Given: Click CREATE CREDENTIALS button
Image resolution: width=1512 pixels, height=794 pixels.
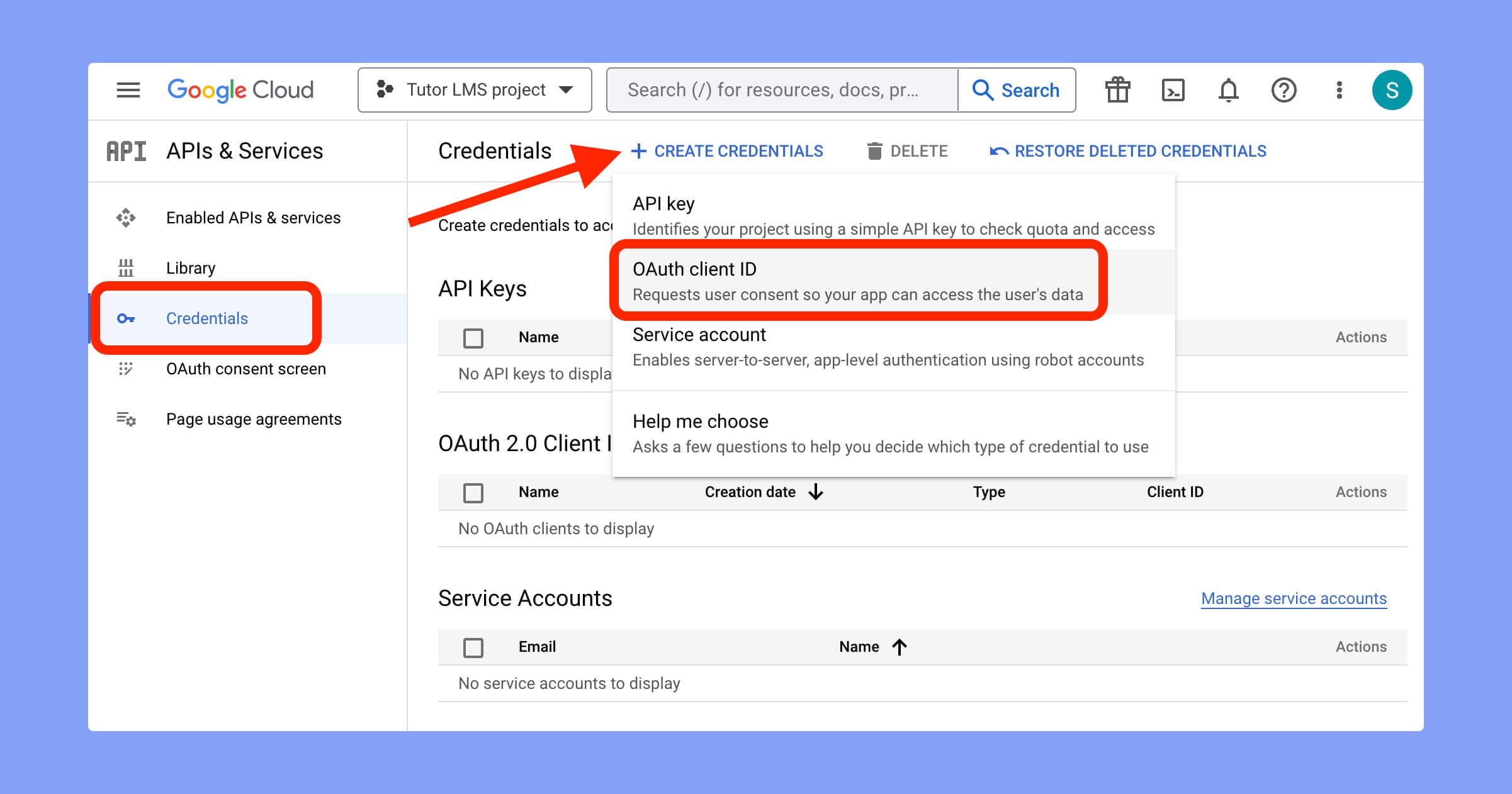Looking at the screenshot, I should click(727, 151).
